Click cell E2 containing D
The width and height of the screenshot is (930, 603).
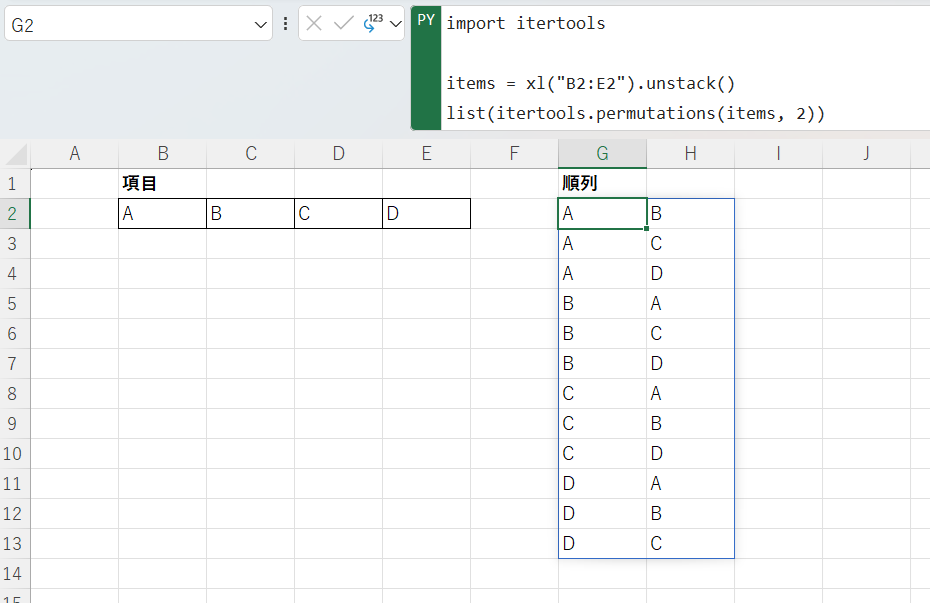(426, 213)
